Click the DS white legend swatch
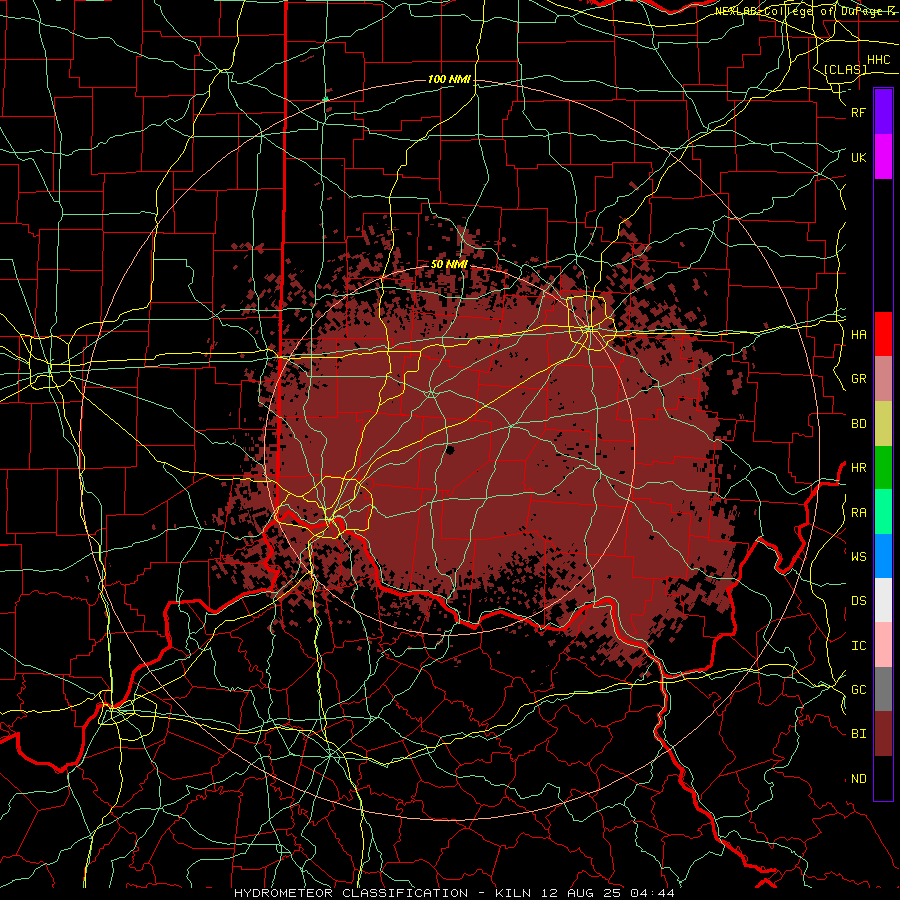The image size is (900, 900). point(883,600)
